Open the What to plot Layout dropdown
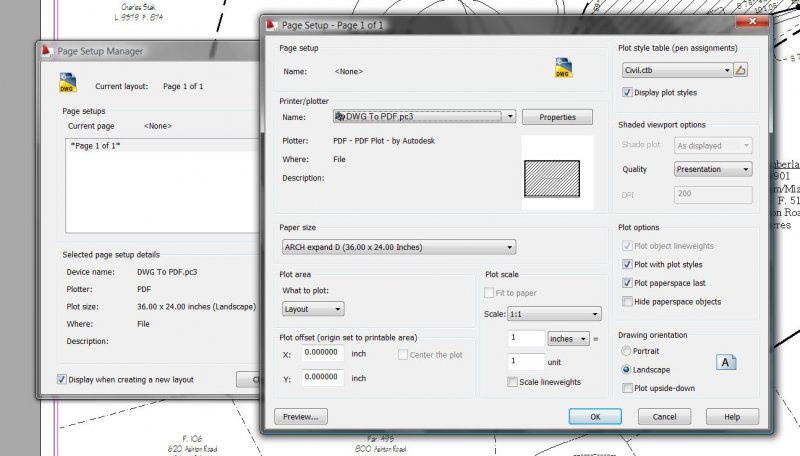The width and height of the screenshot is (800, 456). [313, 309]
